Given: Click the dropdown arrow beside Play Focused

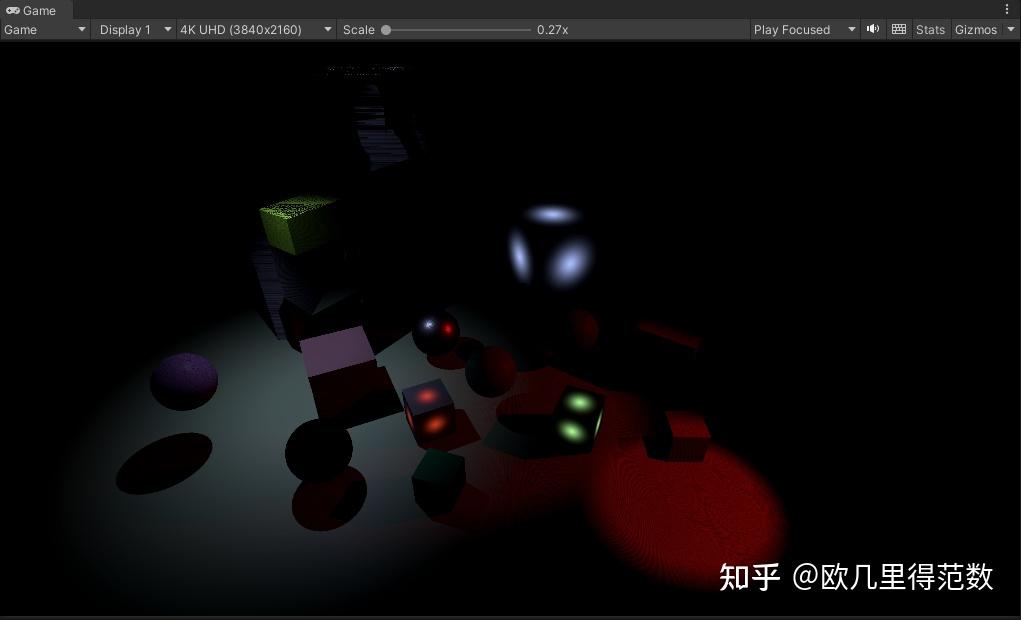Looking at the screenshot, I should [x=851, y=29].
